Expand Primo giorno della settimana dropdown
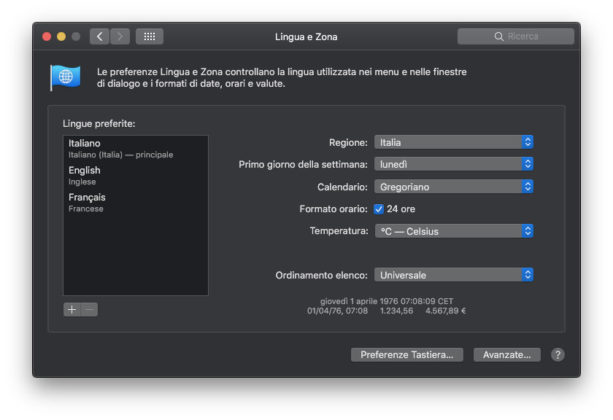This screenshot has width=613, height=420. click(x=453, y=164)
